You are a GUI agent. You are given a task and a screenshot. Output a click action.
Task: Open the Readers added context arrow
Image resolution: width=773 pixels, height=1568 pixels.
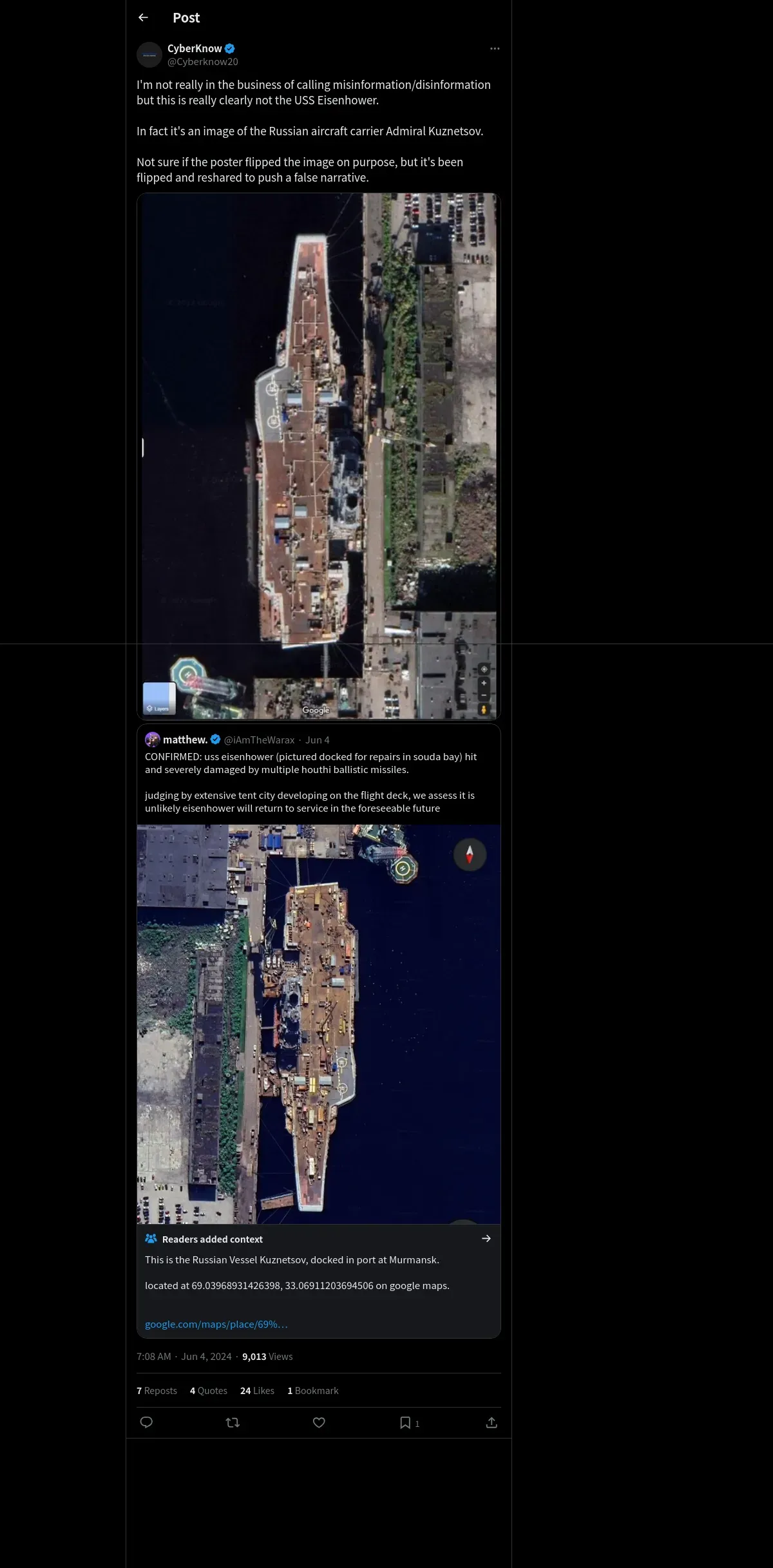click(486, 1238)
